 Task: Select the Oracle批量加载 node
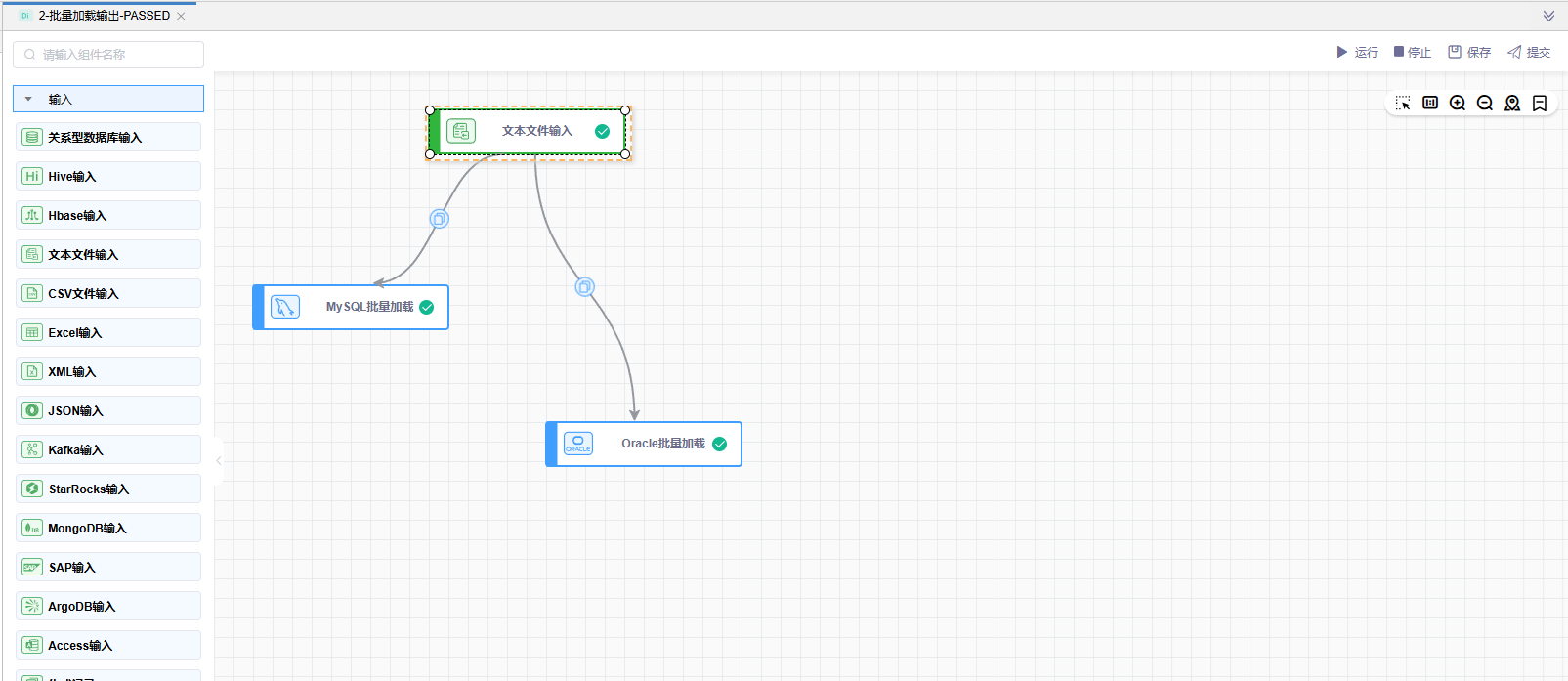click(x=645, y=444)
